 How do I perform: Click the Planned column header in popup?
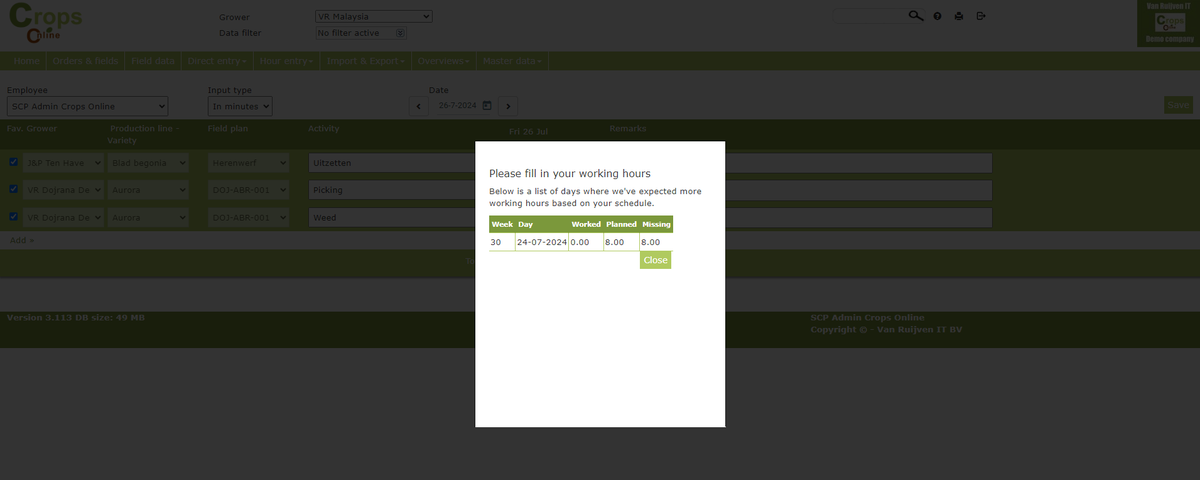click(x=621, y=224)
